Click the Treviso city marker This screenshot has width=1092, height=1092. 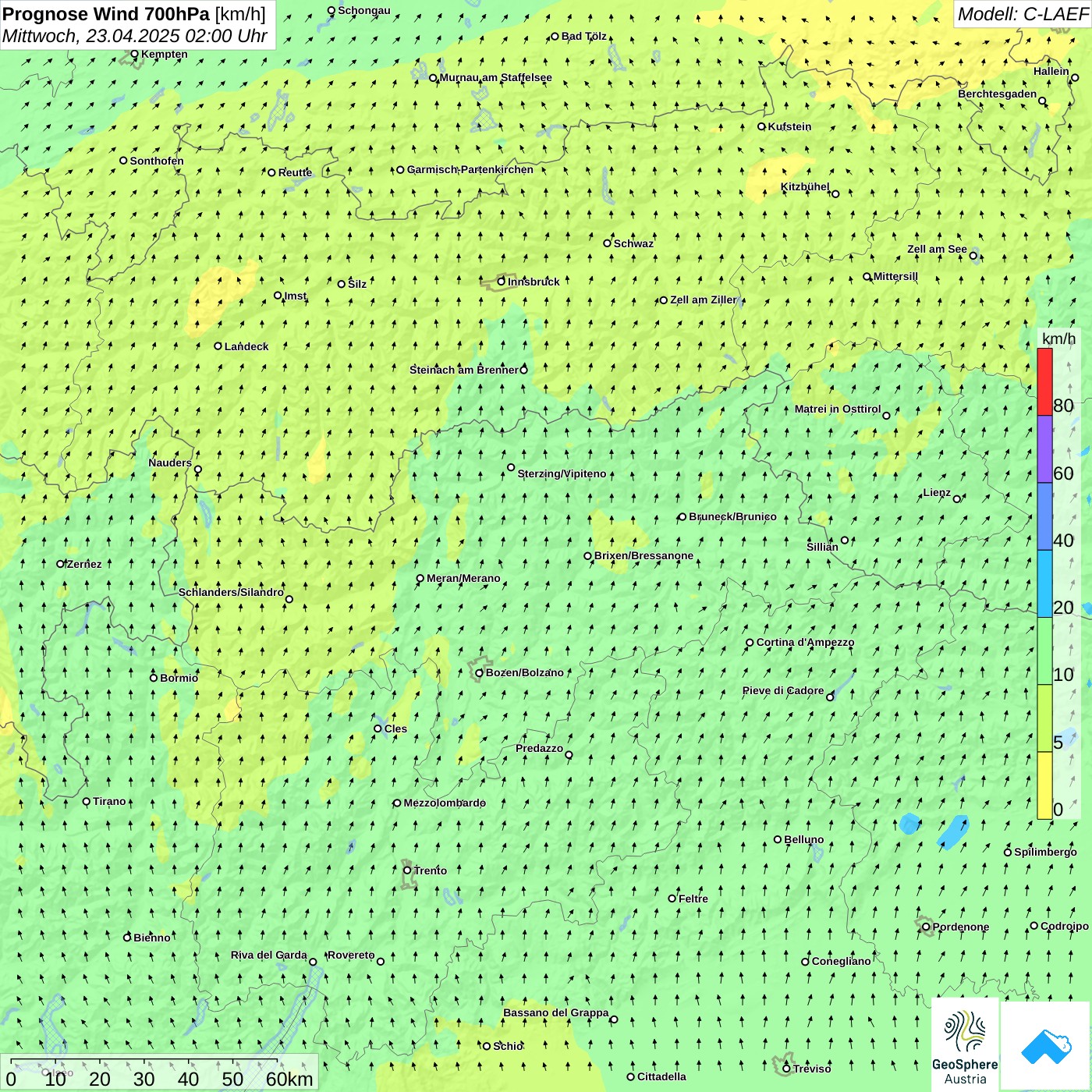(x=787, y=1069)
